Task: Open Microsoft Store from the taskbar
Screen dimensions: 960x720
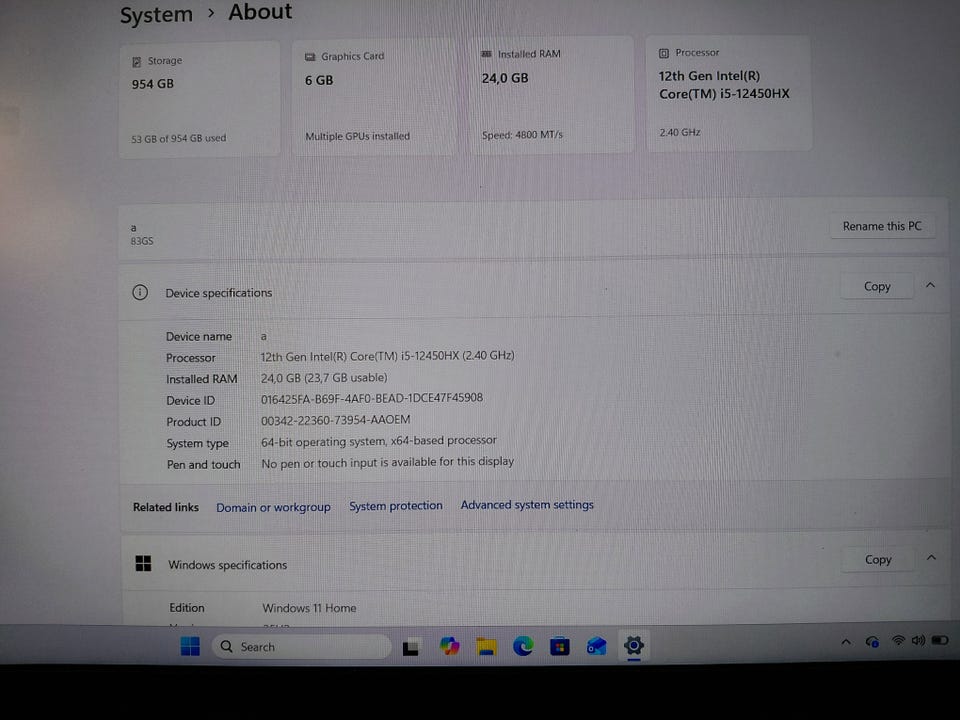Action: [560, 646]
